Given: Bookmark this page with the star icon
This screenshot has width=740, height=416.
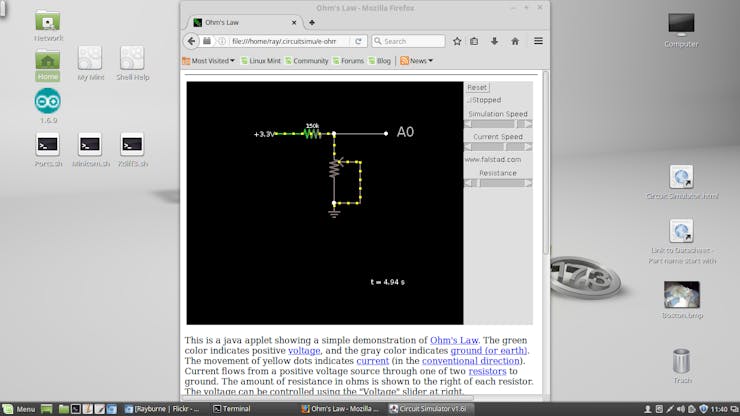Looking at the screenshot, I should point(457,41).
